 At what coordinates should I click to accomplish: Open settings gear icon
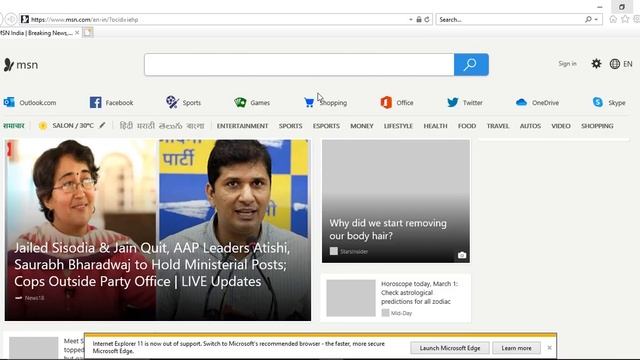(x=596, y=64)
